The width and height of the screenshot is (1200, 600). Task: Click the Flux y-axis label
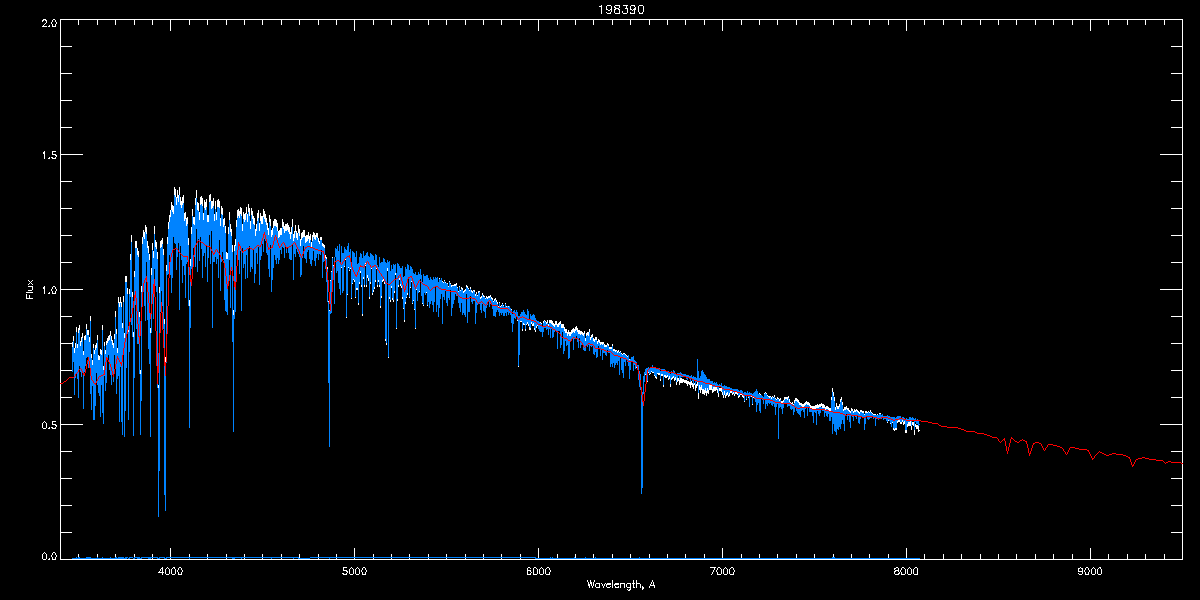[x=30, y=290]
